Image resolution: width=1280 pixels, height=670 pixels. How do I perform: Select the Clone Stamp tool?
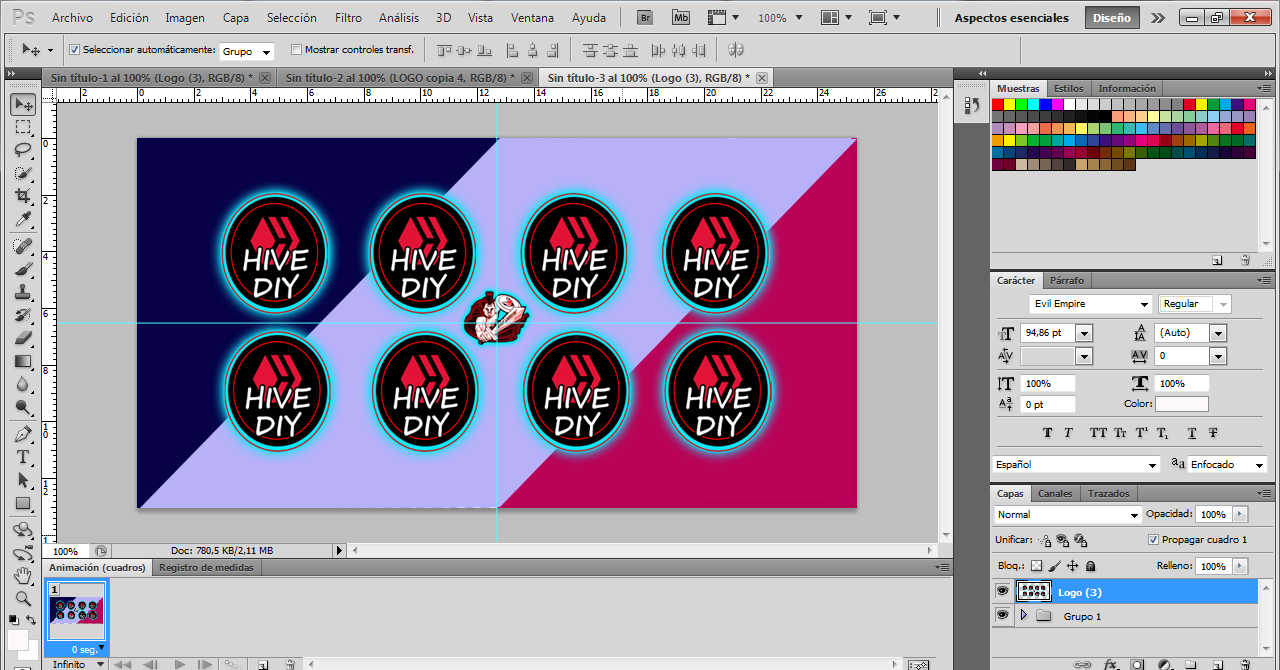23,292
